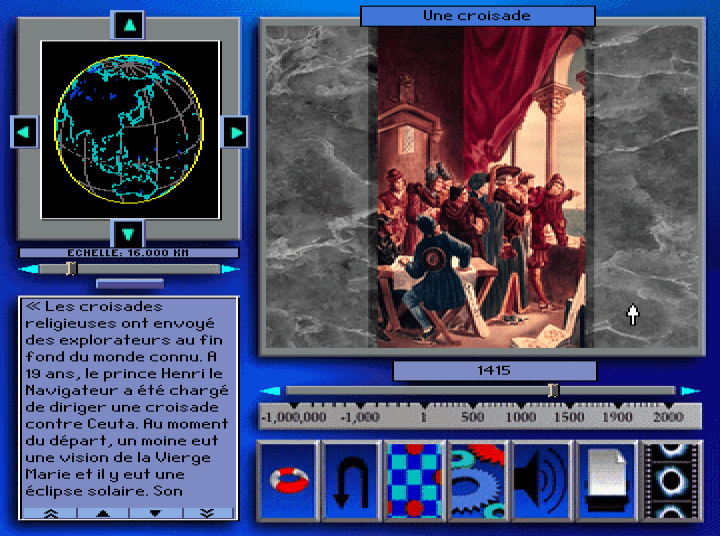Click the 'ECHELLE: 16.000 KM' label

point(129,253)
